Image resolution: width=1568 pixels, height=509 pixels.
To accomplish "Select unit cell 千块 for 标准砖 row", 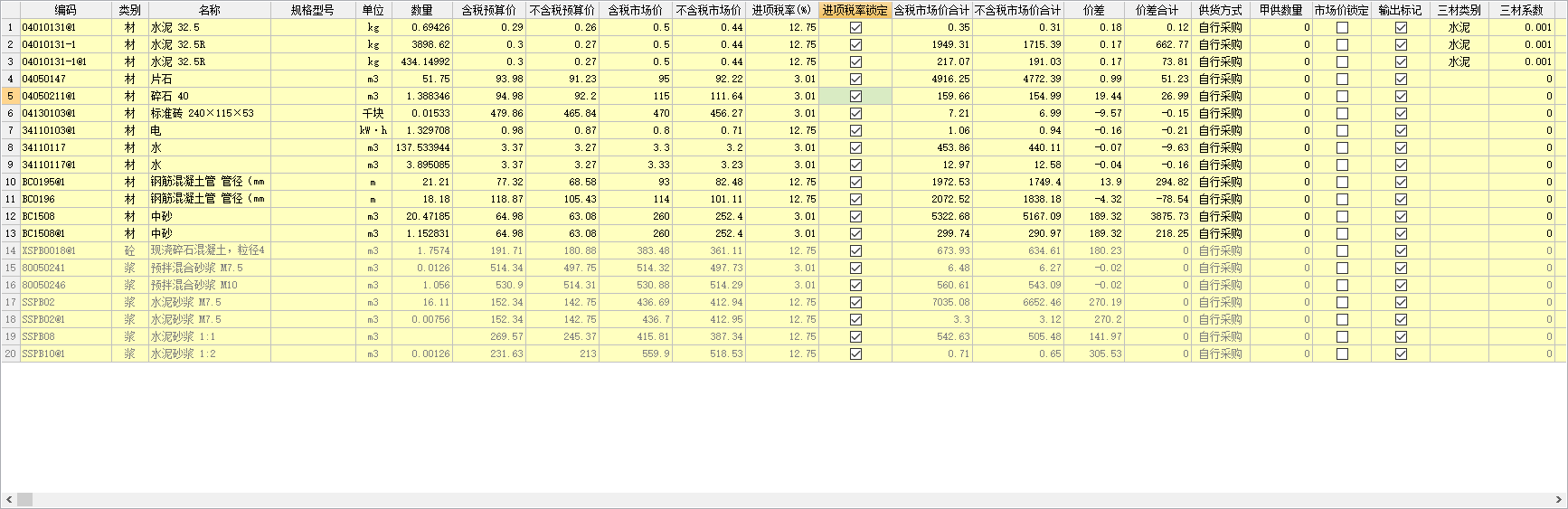I will pyautogui.click(x=373, y=113).
